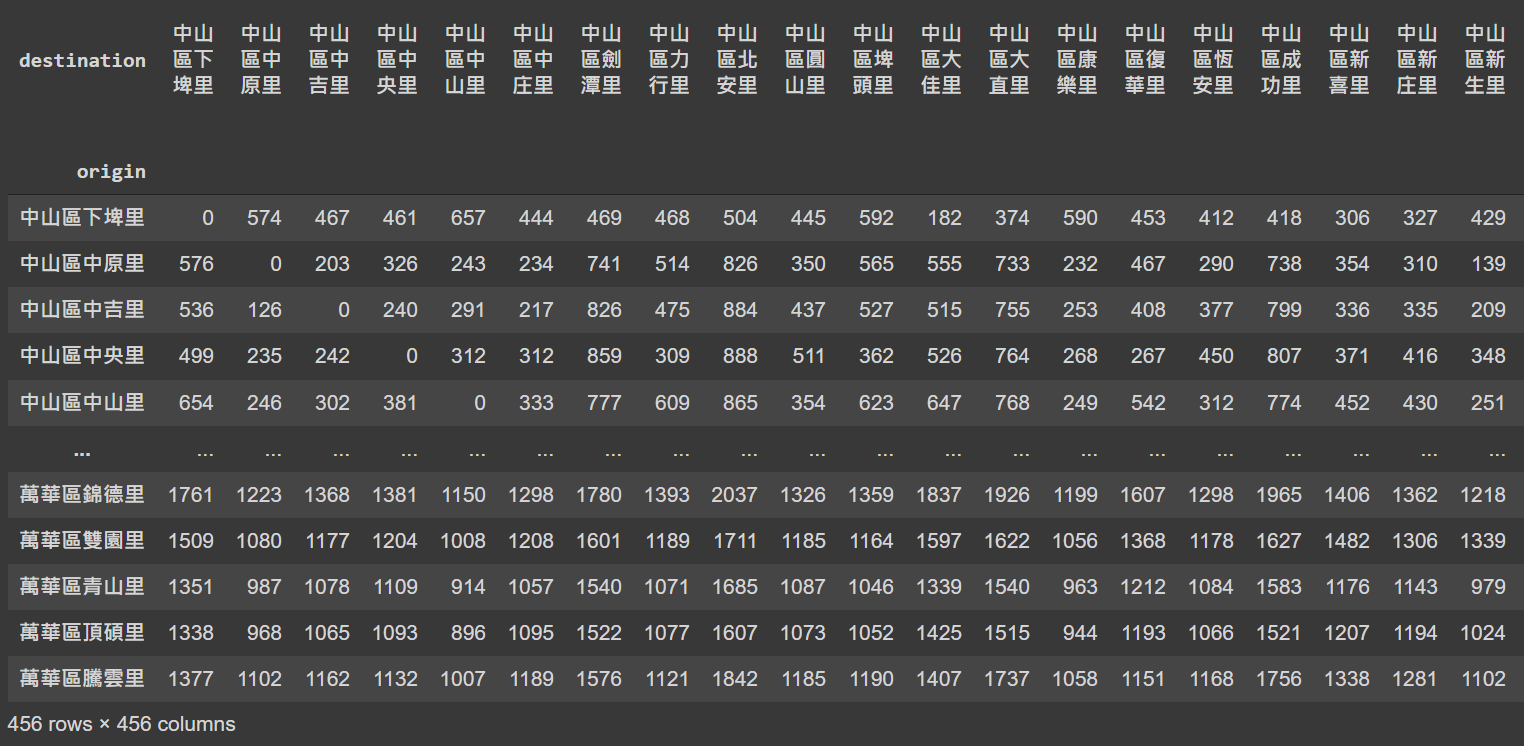Click the 中山區中央里 row label
Screen dimensions: 1524x746
tap(82, 355)
